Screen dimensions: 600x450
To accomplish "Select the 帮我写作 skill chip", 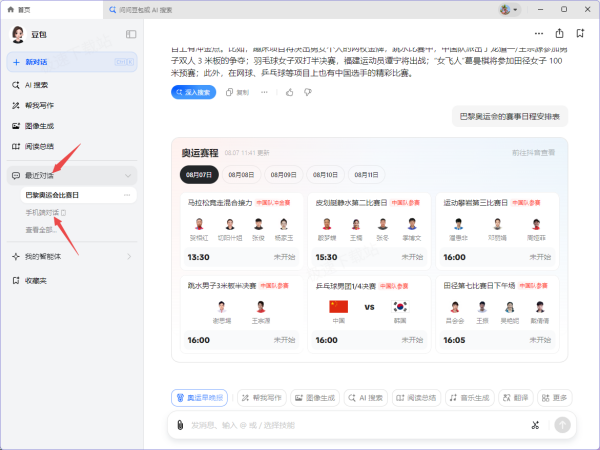I will pyautogui.click(x=262, y=398).
